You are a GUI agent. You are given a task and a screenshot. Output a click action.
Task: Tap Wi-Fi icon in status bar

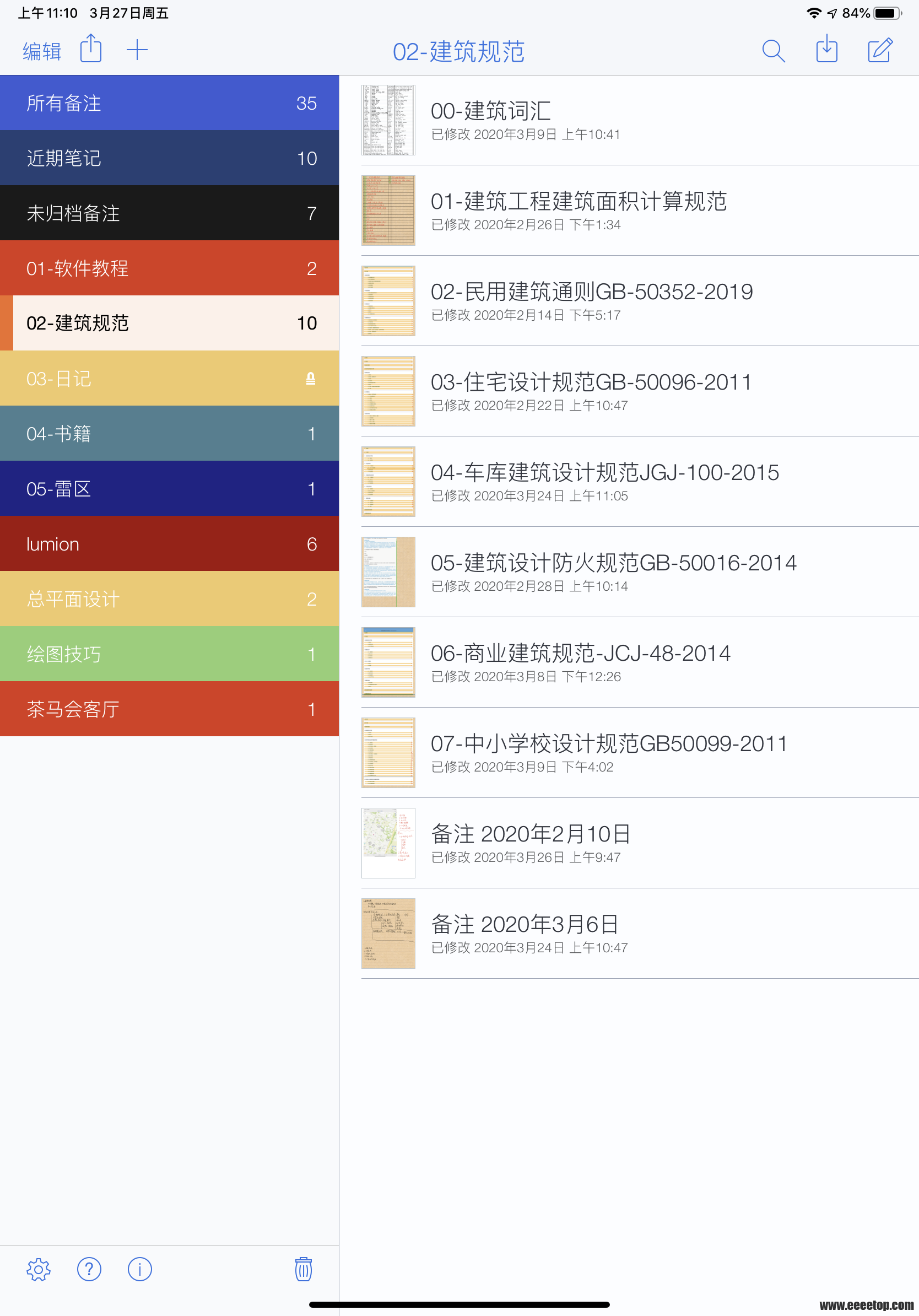814,13
